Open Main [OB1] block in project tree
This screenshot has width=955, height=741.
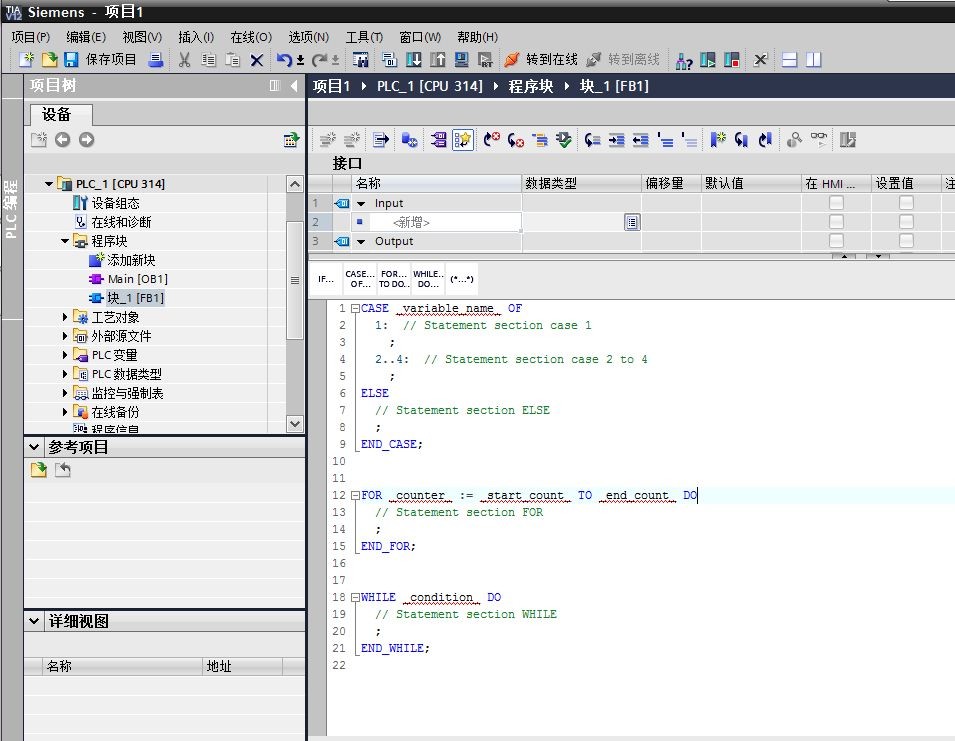pyautogui.click(x=137, y=279)
